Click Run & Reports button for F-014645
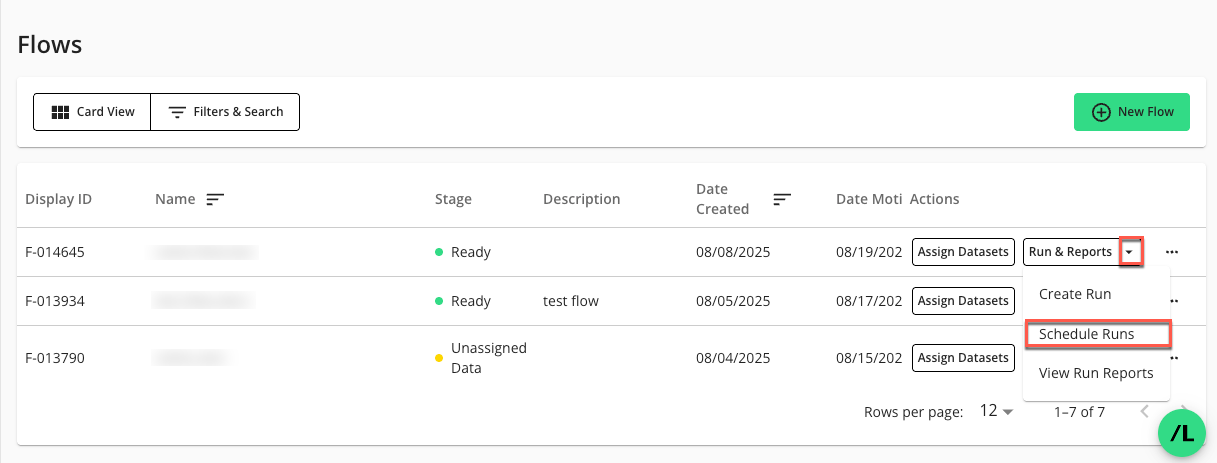Screen dimensions: 1217x463 [x=1070, y=252]
